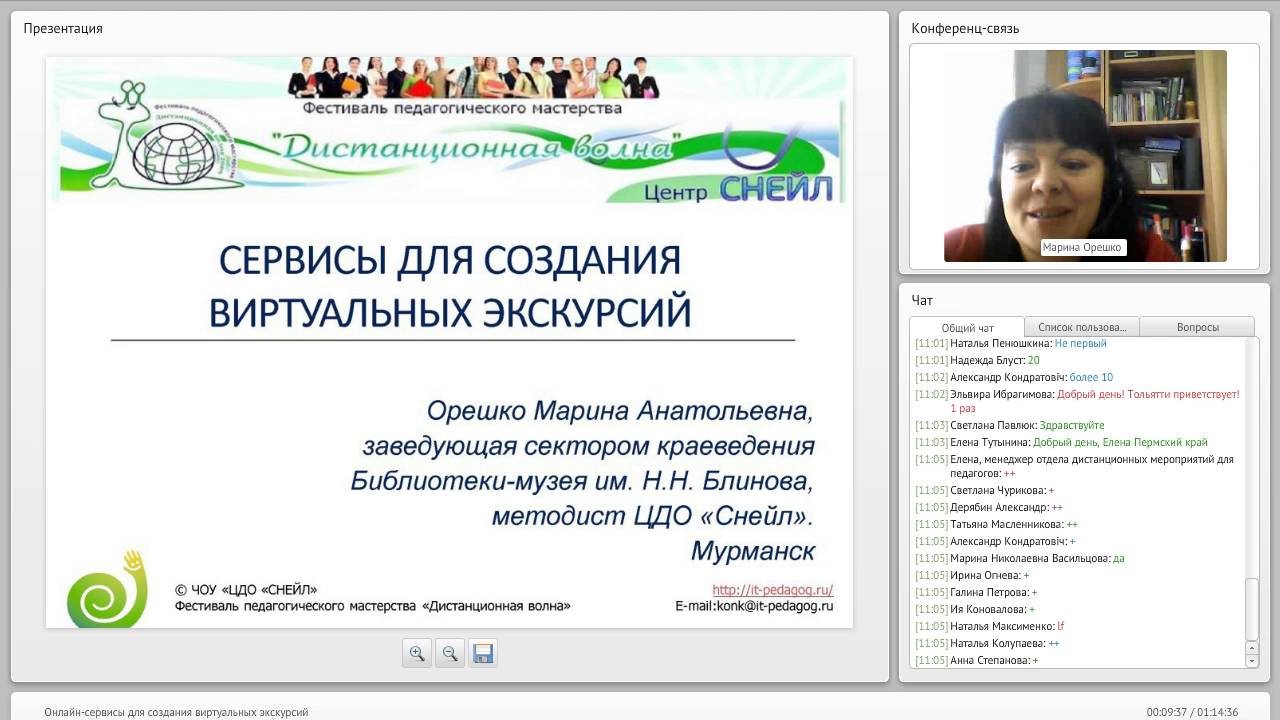Select Галина Петрова's chat message

(x=976, y=592)
